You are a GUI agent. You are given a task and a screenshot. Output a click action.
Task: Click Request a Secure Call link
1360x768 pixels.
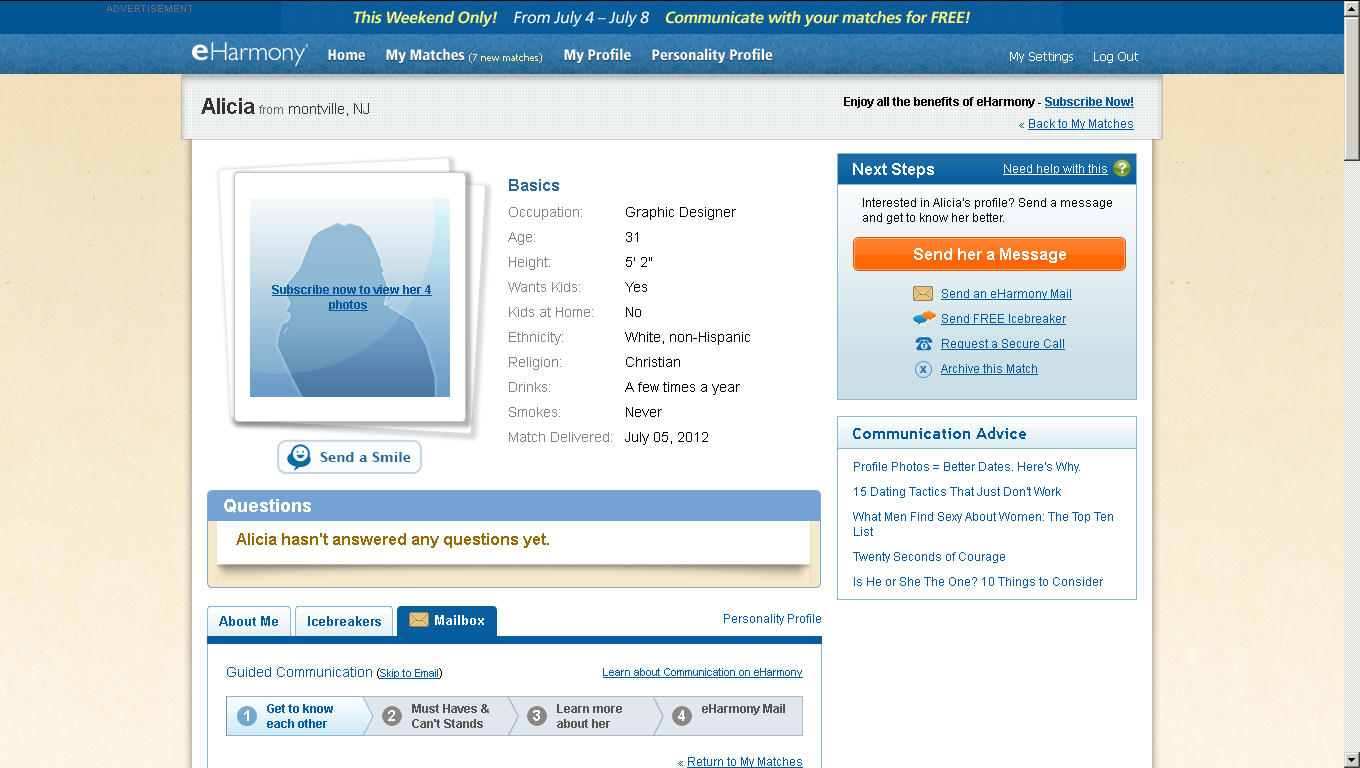[1003, 344]
